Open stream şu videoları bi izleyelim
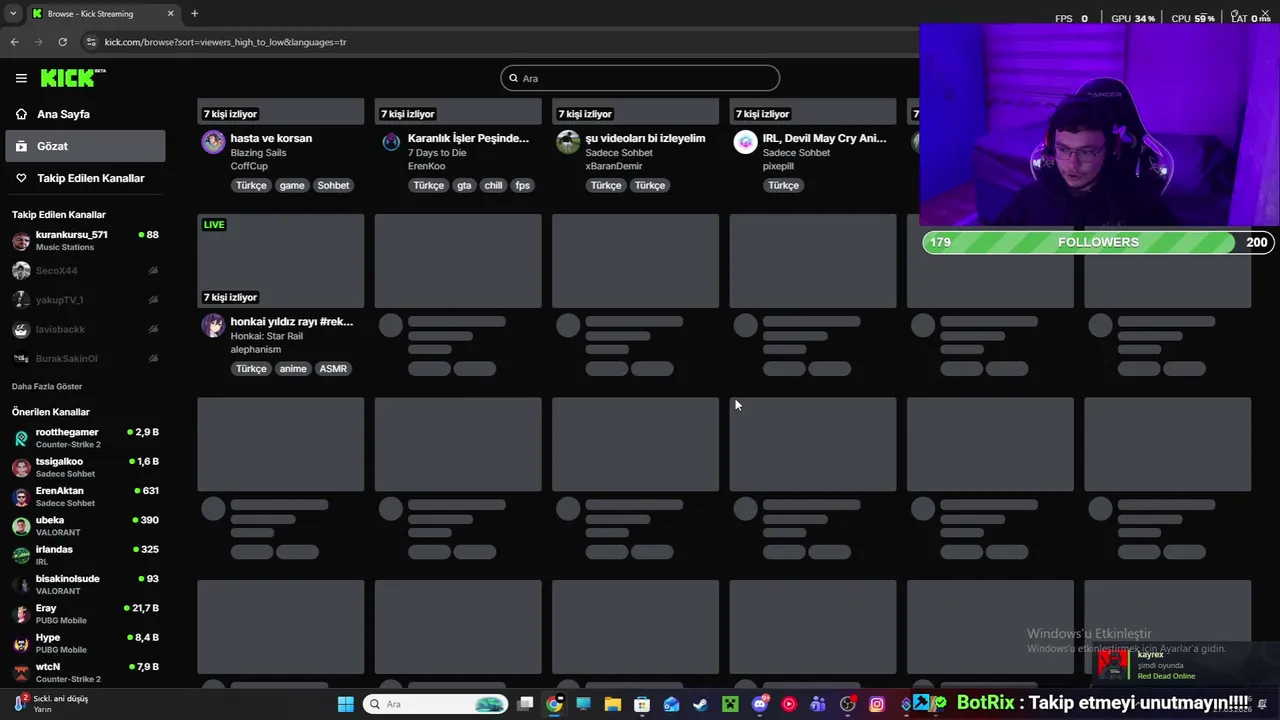This screenshot has height=720, width=1280. (x=645, y=138)
